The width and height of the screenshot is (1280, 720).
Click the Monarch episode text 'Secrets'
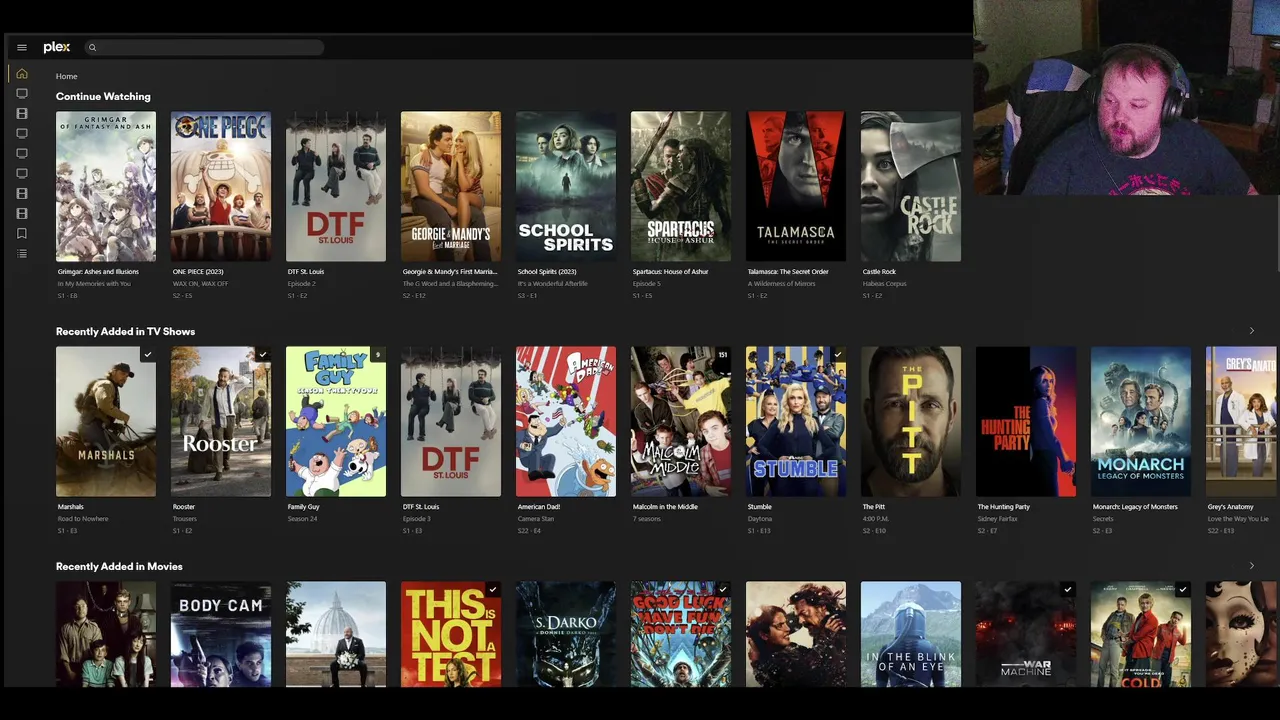(1103, 519)
